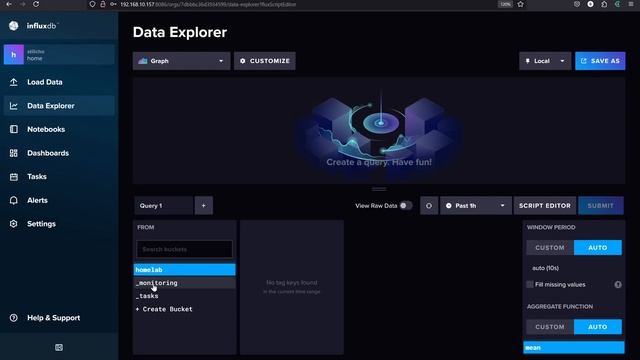Click the SUBMIT button
This screenshot has height=360, width=640.
coord(600,206)
